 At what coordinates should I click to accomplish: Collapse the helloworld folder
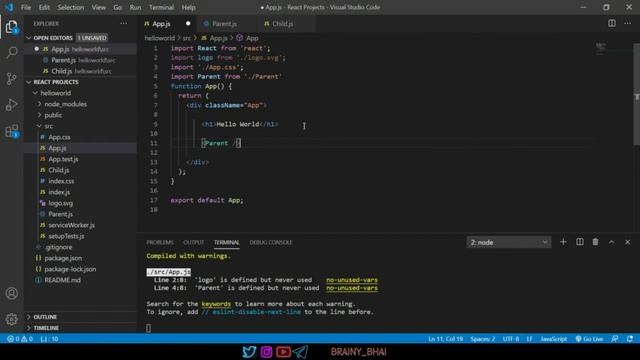tap(36, 93)
